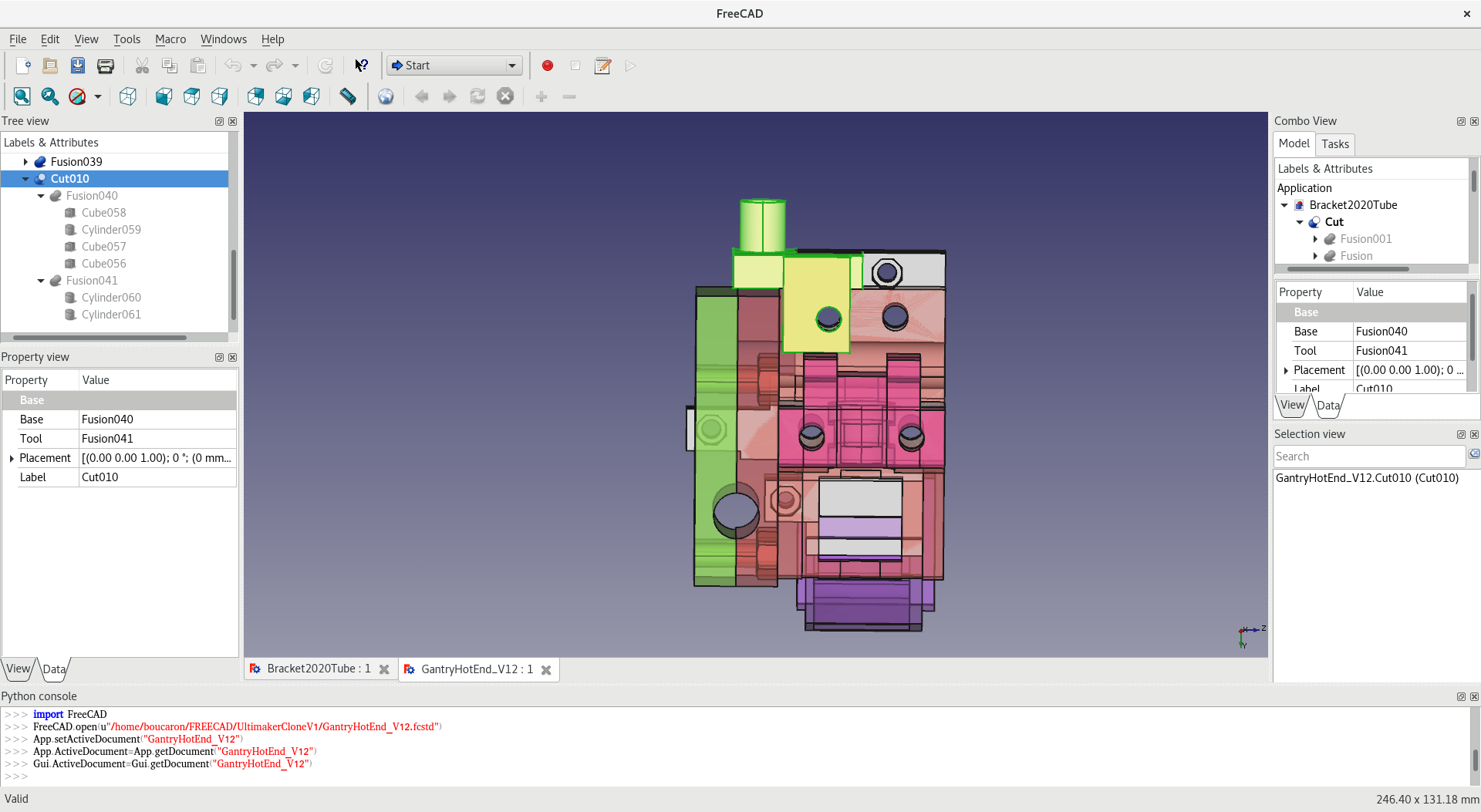Screen dimensions: 1481x812
Task: Expand the Placement property in Property view
Action: click(12, 458)
